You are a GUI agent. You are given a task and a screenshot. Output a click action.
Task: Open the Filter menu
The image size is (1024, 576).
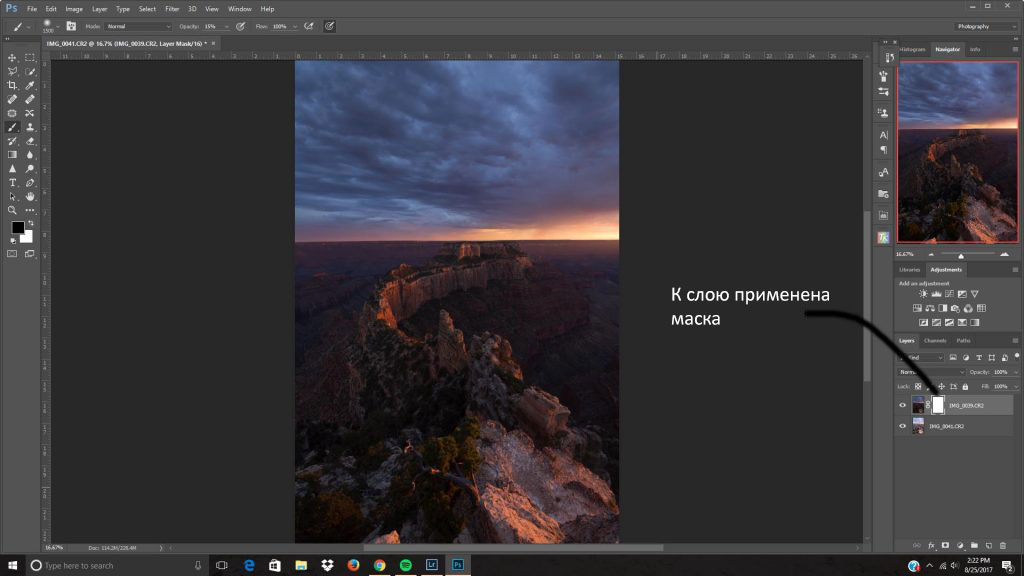172,9
